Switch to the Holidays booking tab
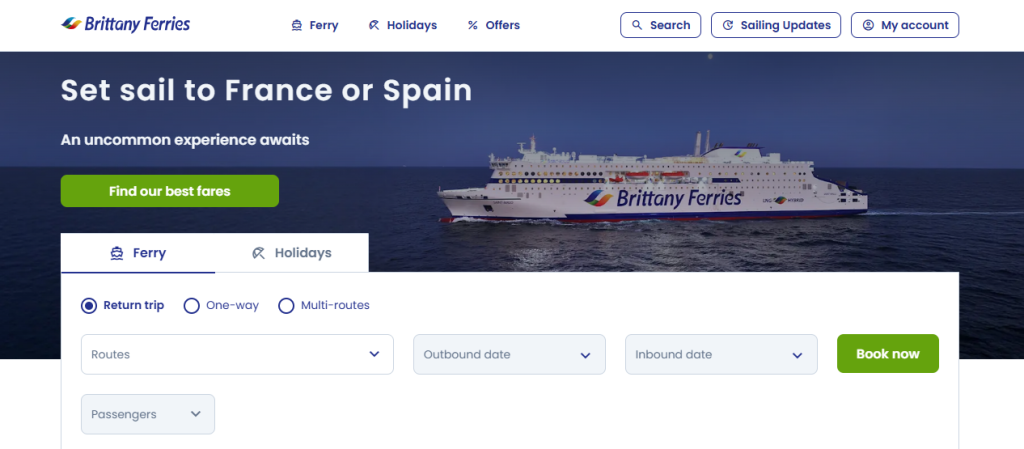This screenshot has width=1024, height=449. click(x=292, y=253)
